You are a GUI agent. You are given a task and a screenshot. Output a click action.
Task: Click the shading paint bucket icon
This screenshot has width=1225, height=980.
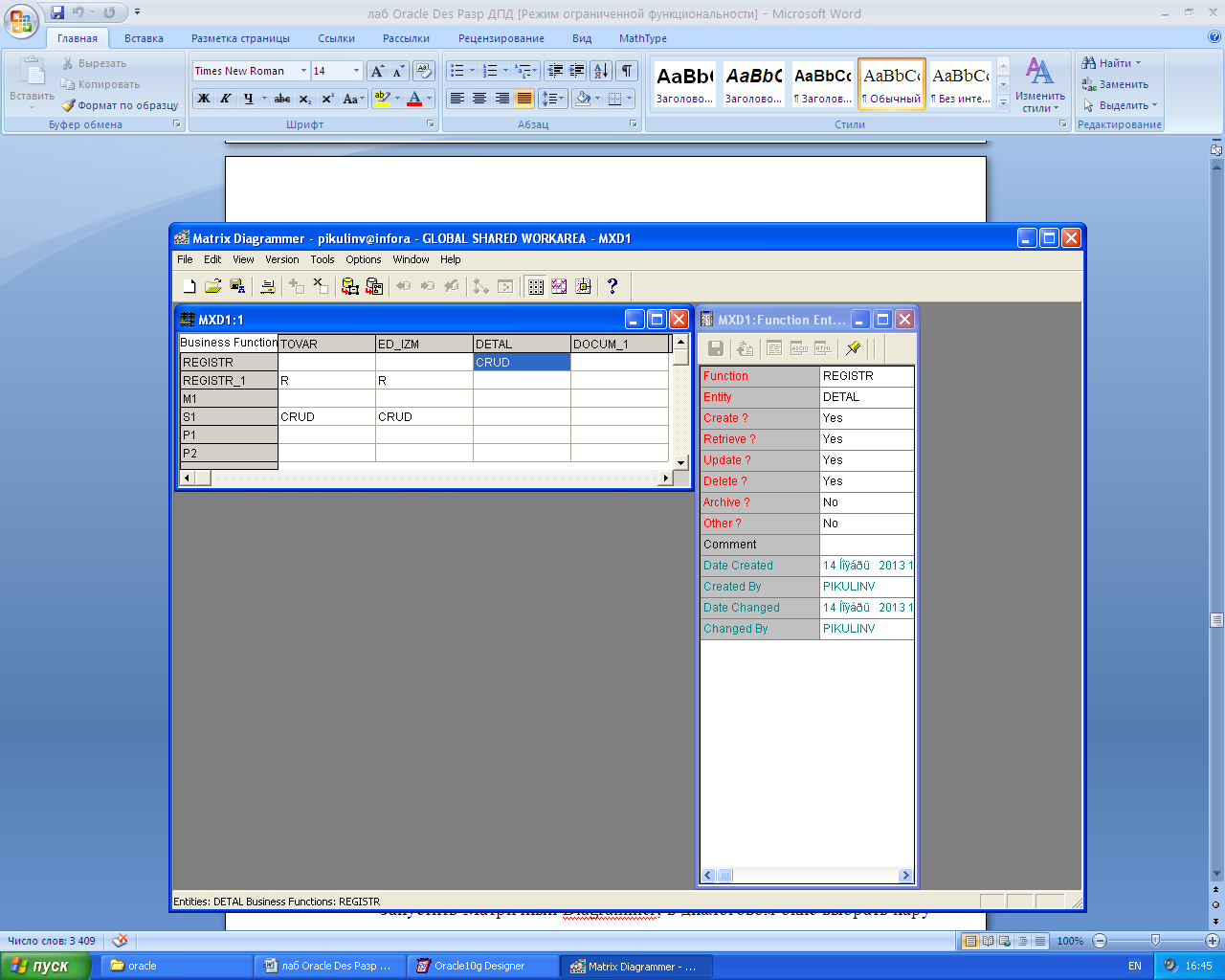(582, 99)
